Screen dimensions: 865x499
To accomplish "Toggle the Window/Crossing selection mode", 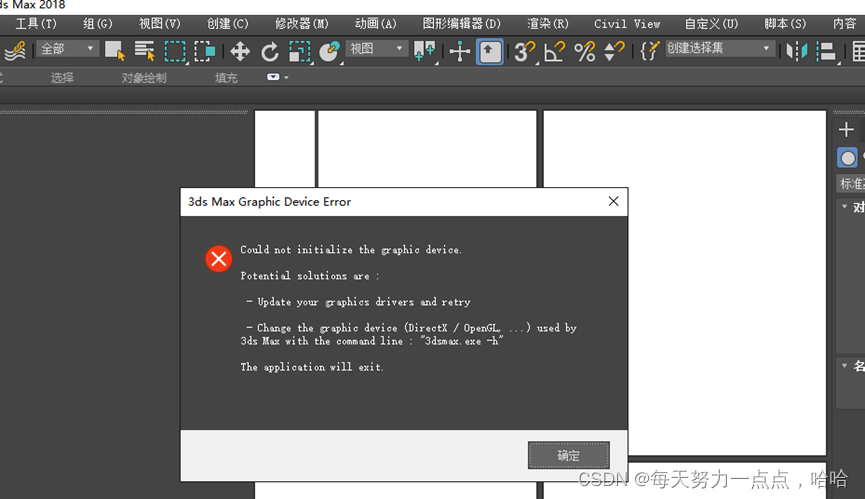I will tap(205, 51).
